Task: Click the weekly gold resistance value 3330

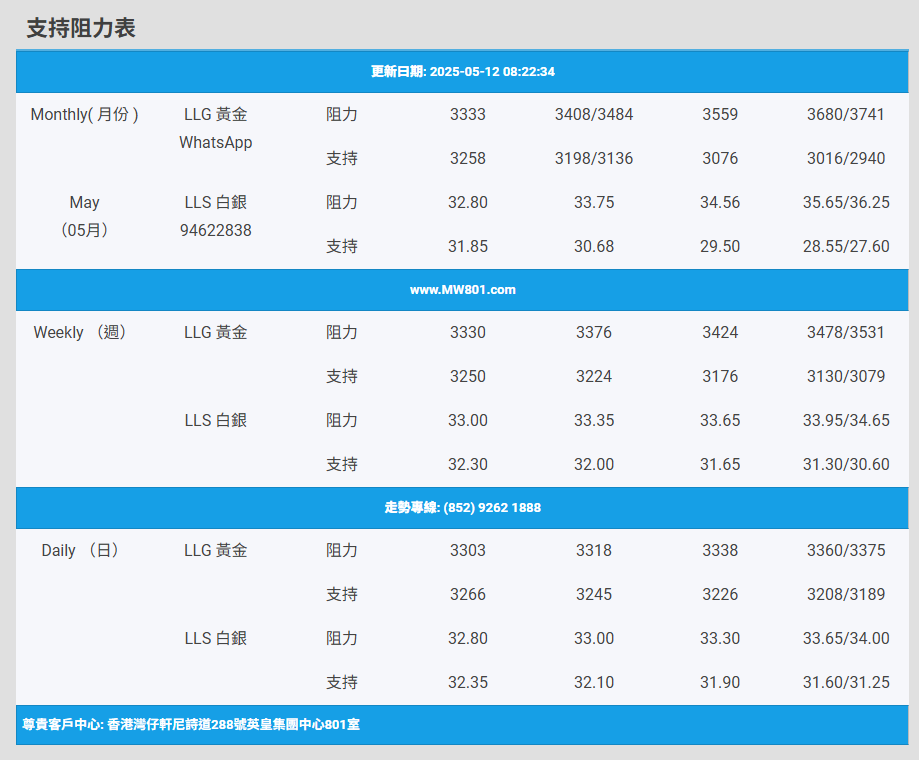Action: pyautogui.click(x=468, y=332)
